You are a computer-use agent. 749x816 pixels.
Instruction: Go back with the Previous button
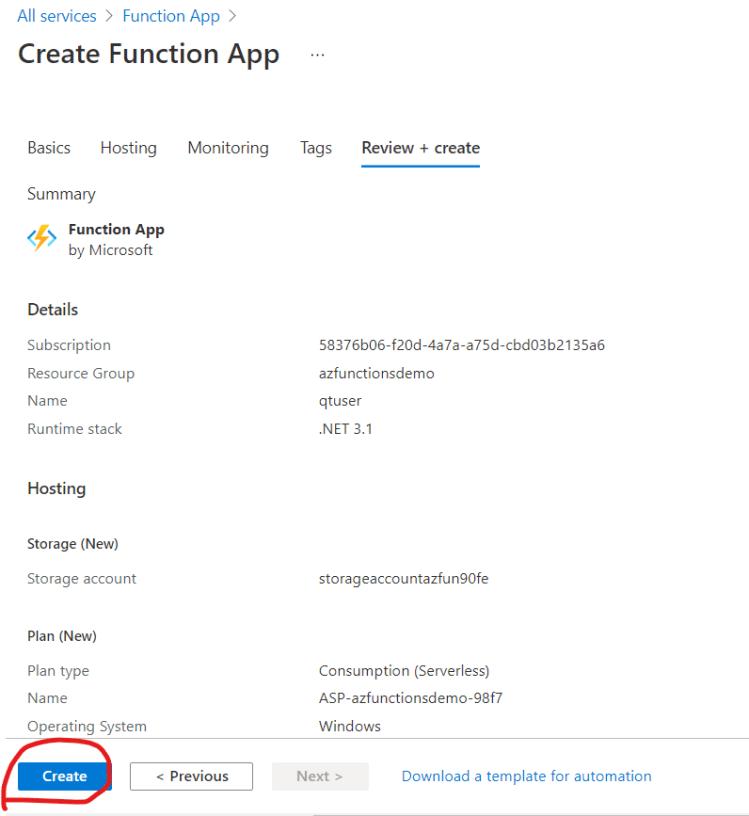coord(192,776)
